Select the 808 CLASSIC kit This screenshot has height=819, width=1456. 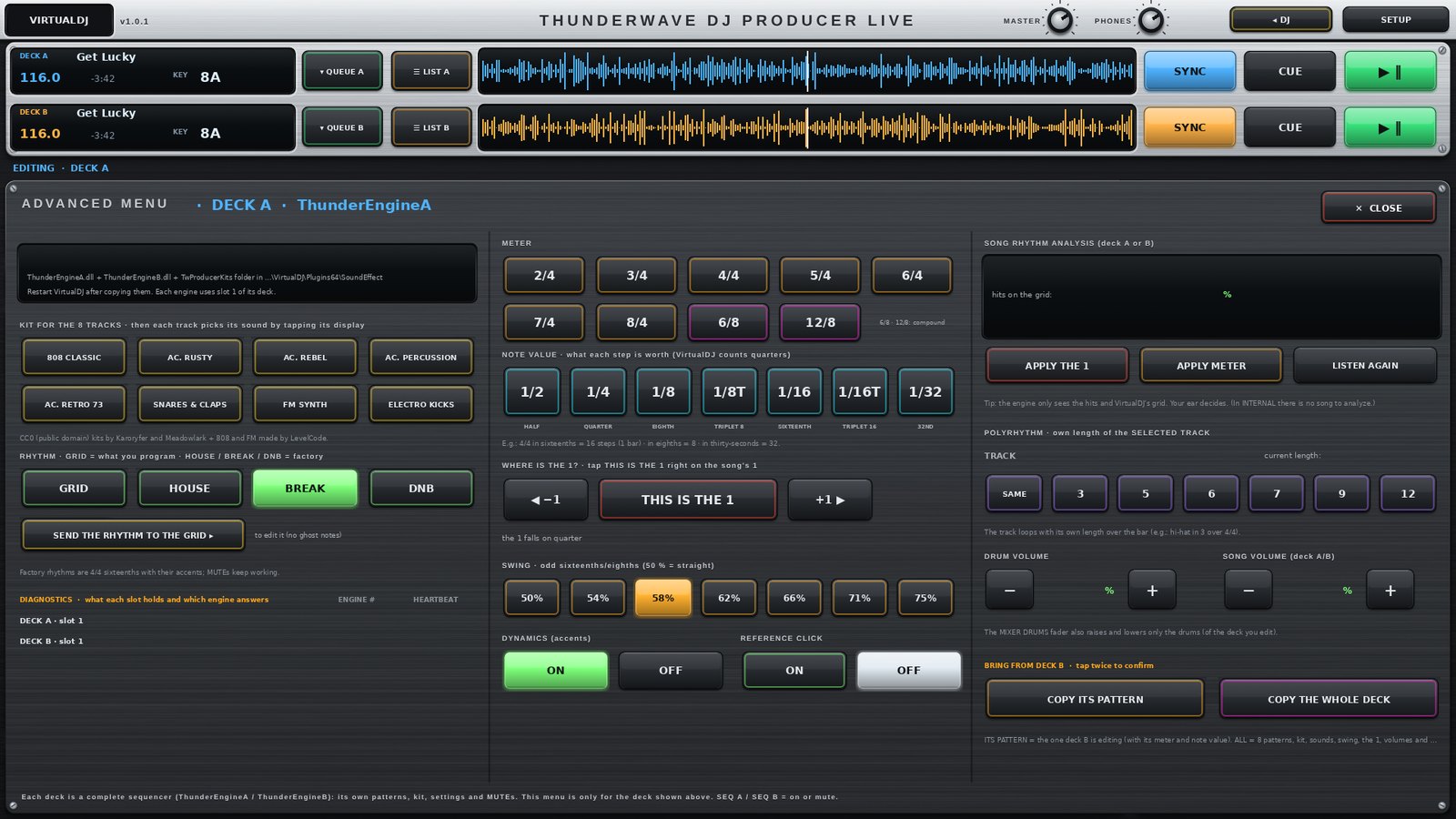(x=74, y=357)
